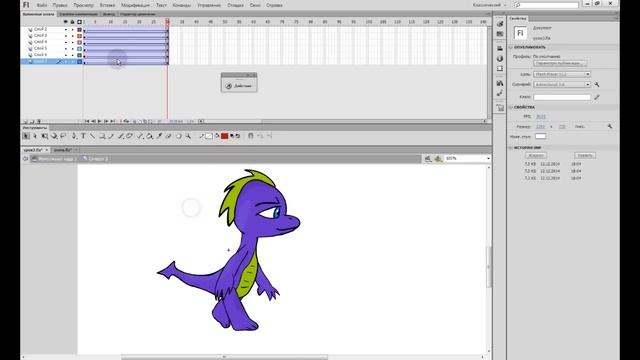Select the Zoom magnifier tool
Image resolution: width=640 pixels, height=360 pixels.
189,136
